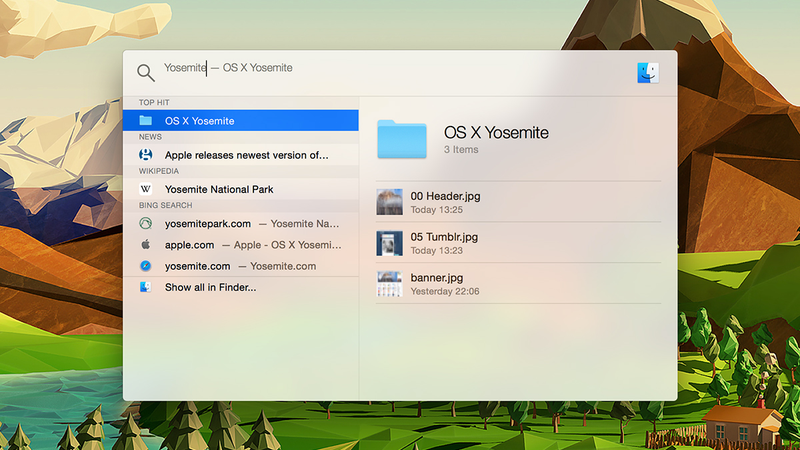Click the Apple - OS X Yosemi... description
The image size is (800, 450).
[x=288, y=245]
